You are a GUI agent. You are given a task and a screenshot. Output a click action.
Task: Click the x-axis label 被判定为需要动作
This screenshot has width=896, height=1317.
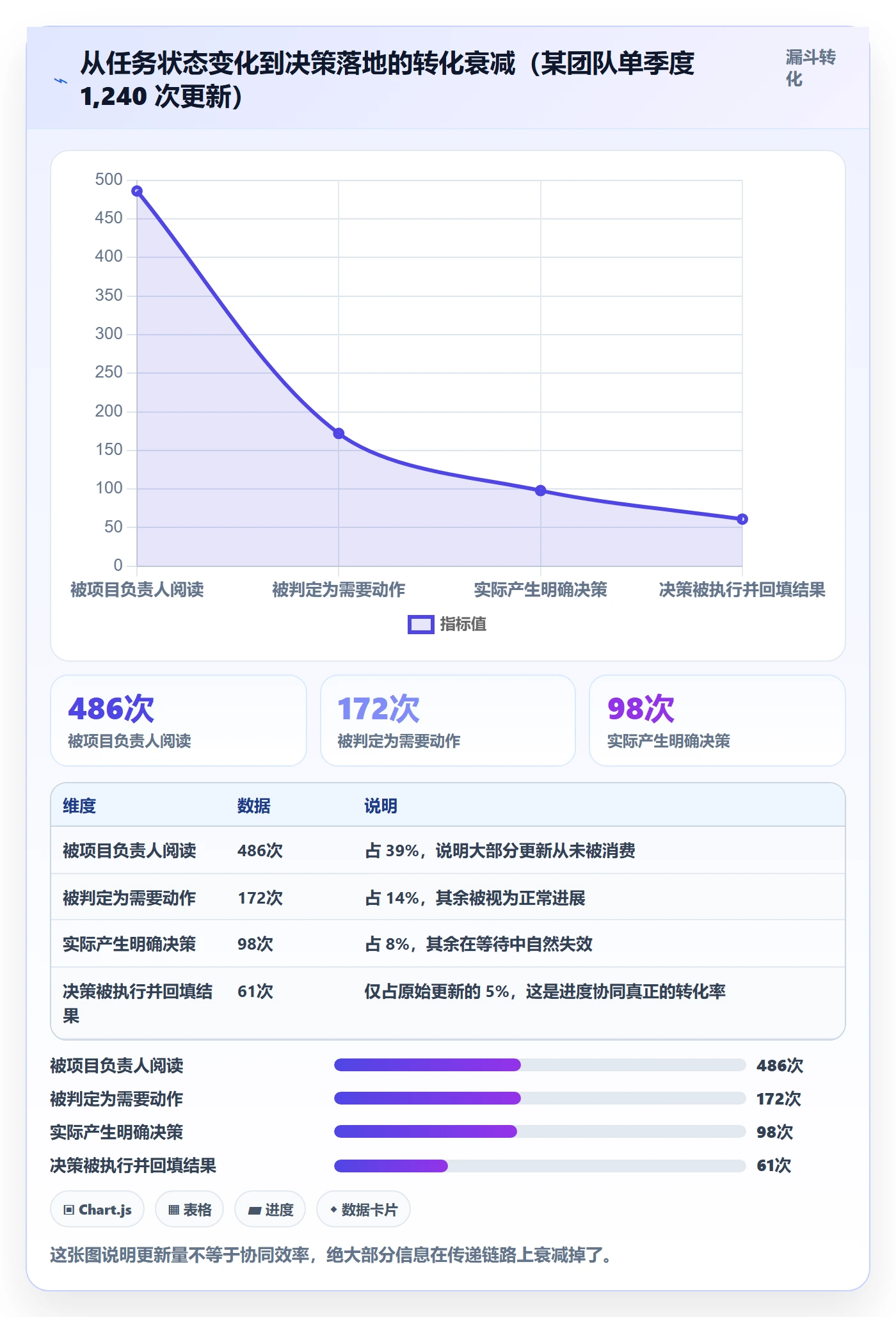[x=339, y=589]
